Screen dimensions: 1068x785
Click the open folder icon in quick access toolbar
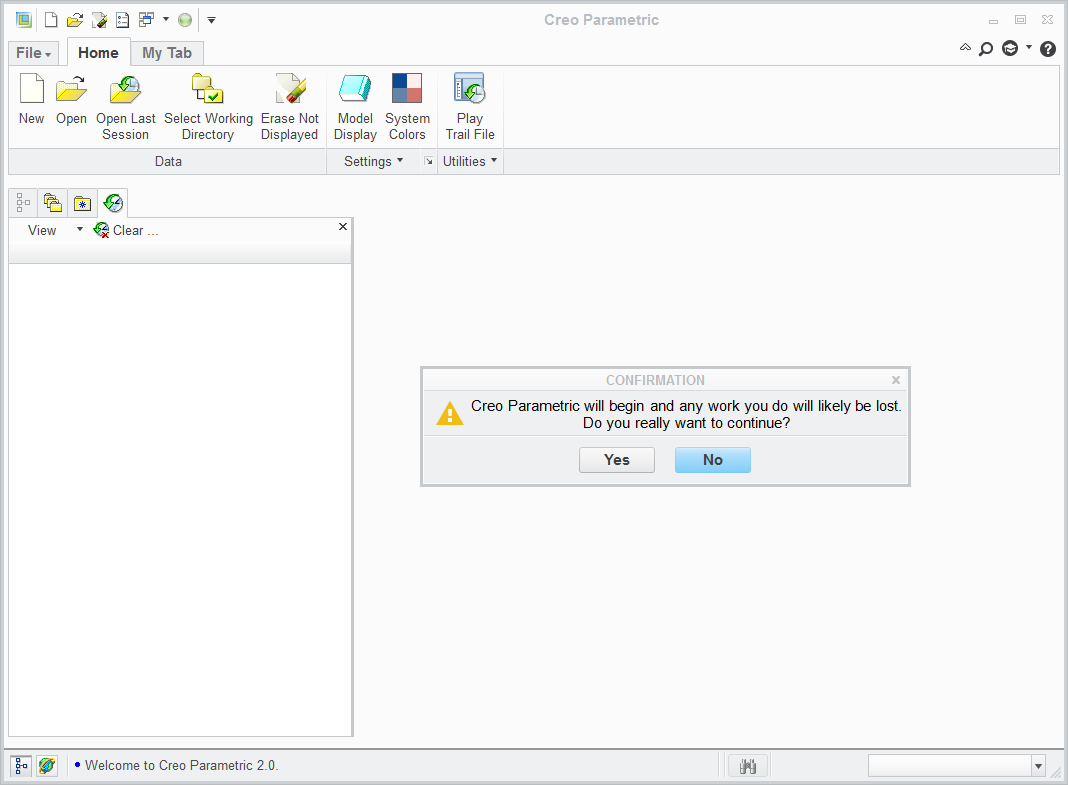point(75,20)
